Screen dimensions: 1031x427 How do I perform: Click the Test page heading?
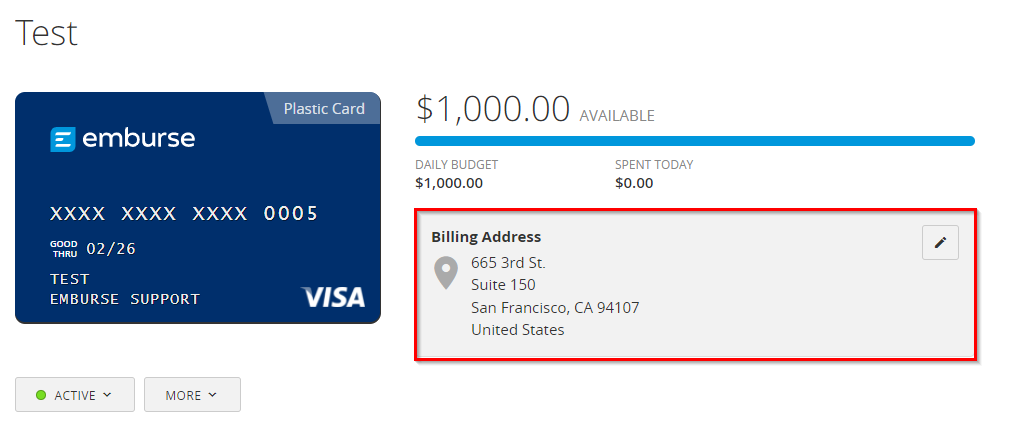point(46,32)
